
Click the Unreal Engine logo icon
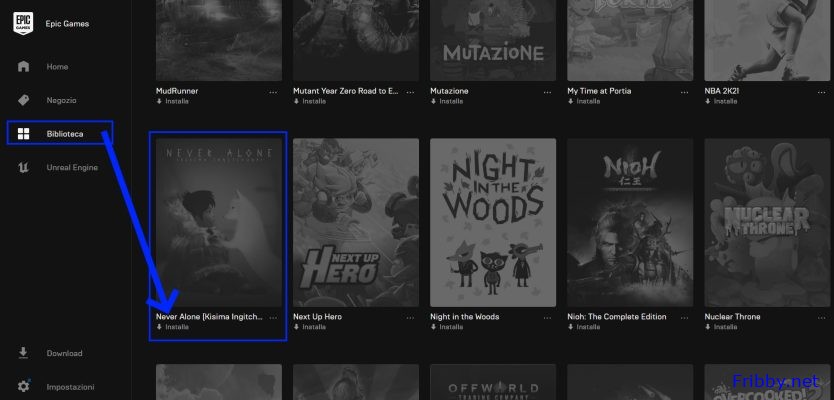click(x=24, y=167)
